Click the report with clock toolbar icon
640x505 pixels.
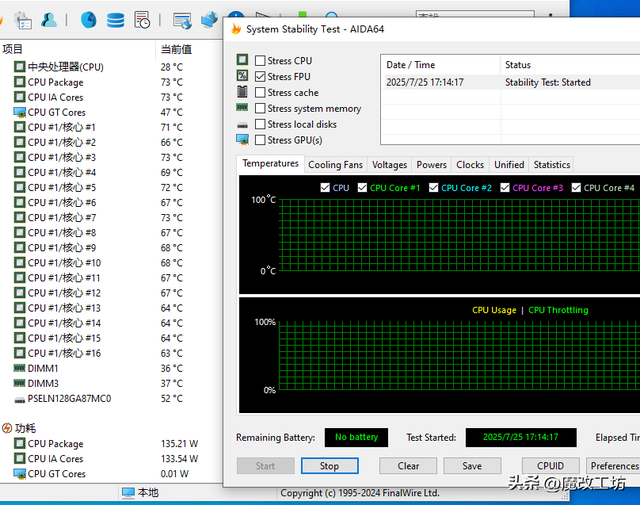[x=142, y=20]
